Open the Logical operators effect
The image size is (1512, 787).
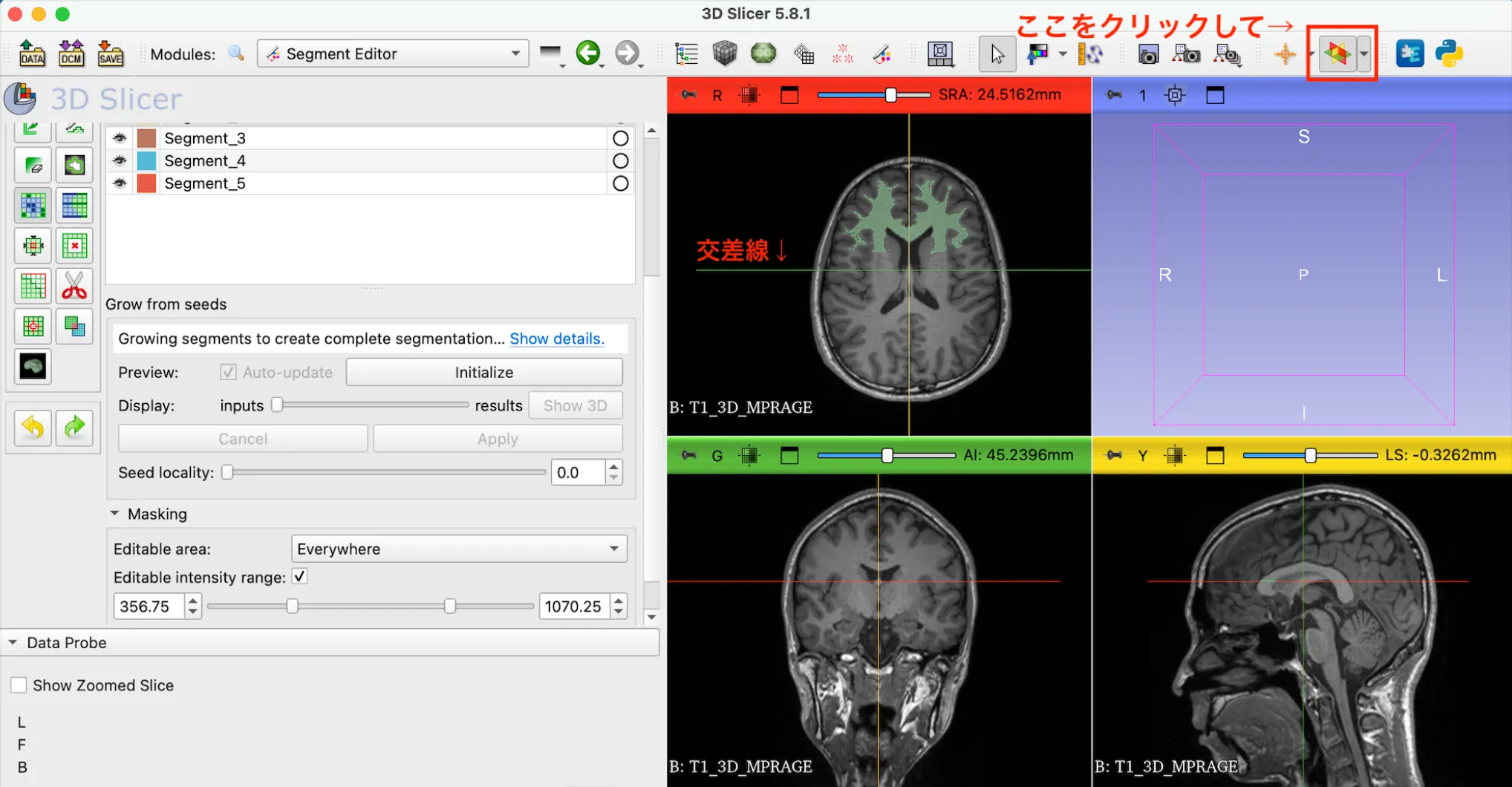pyautogui.click(x=74, y=324)
